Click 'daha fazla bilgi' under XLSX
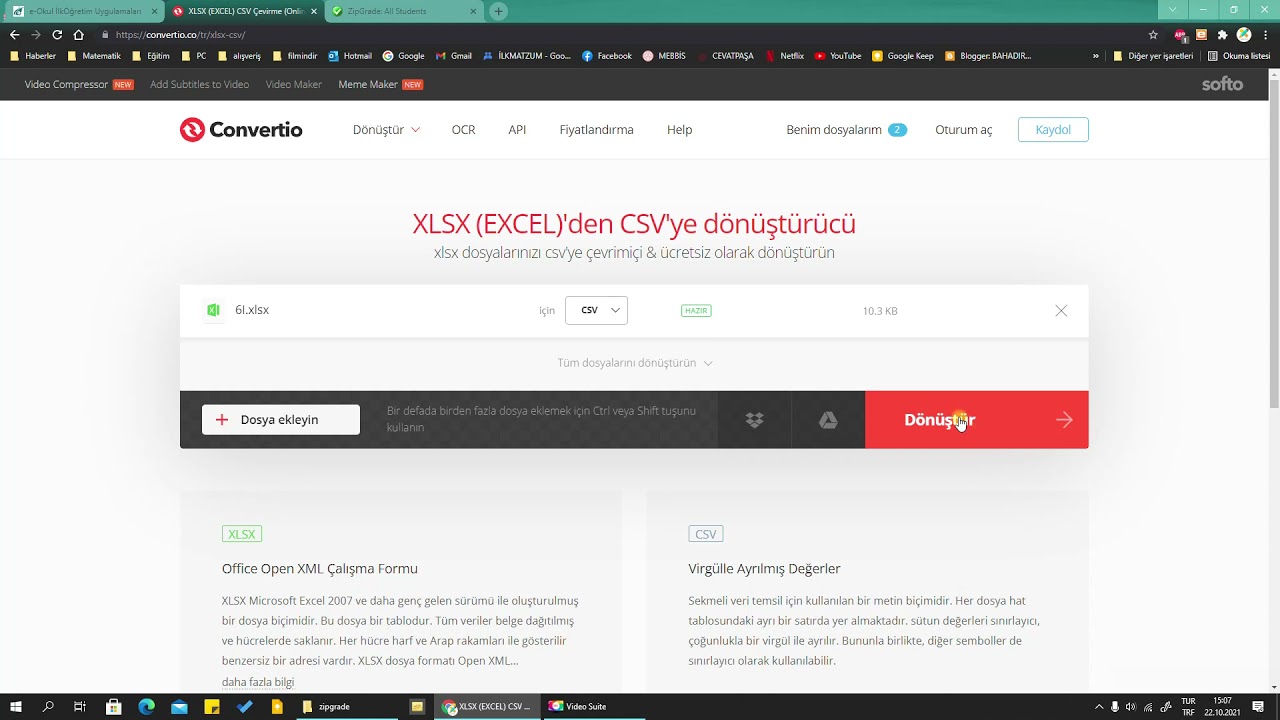Image resolution: width=1280 pixels, height=720 pixels. pos(258,682)
